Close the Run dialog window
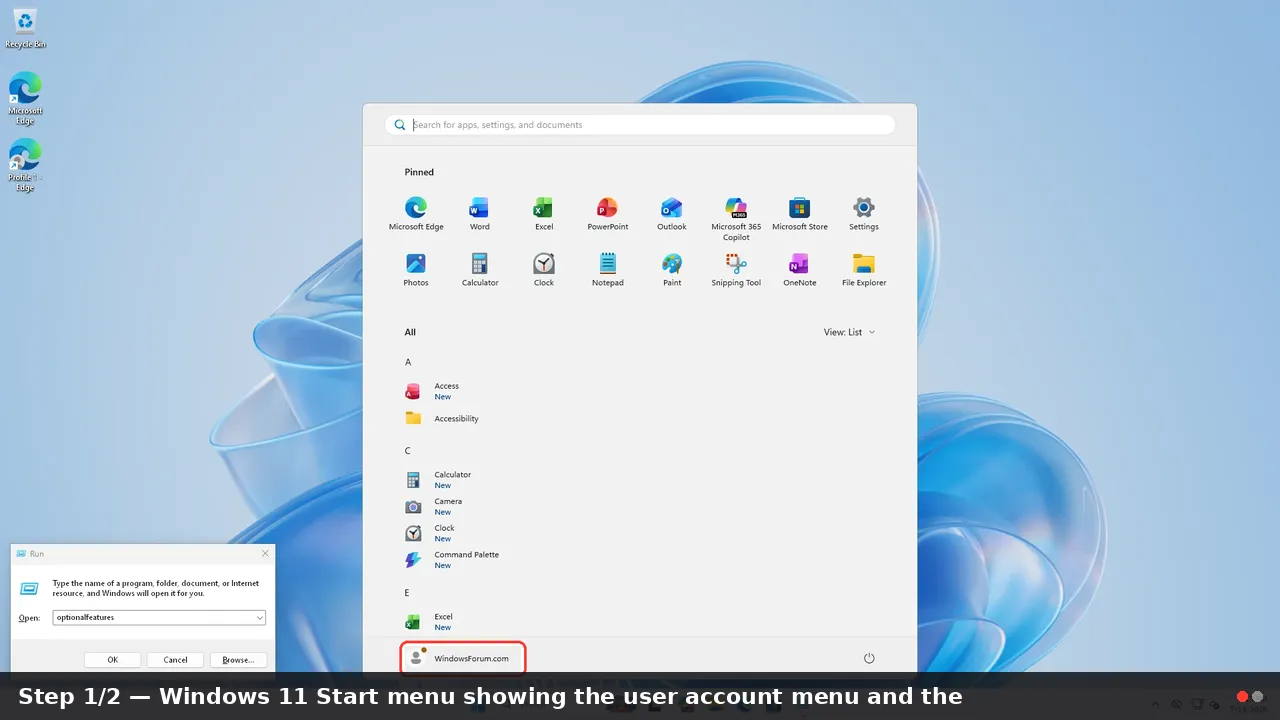 265,553
